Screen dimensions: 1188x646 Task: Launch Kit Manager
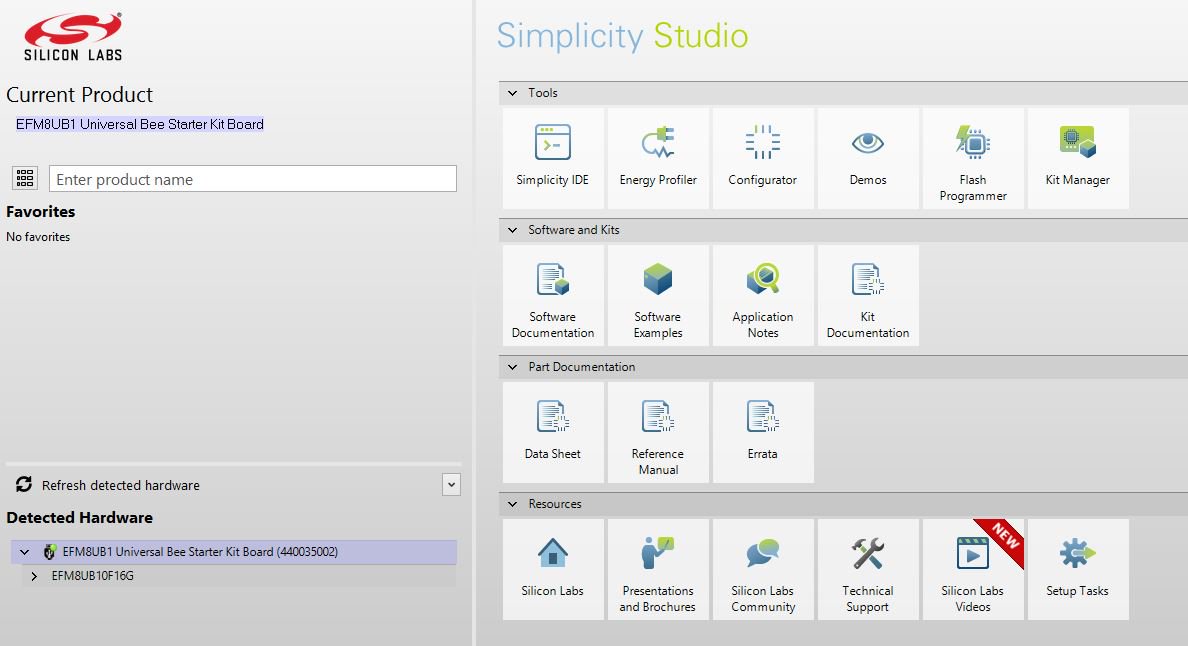1077,158
